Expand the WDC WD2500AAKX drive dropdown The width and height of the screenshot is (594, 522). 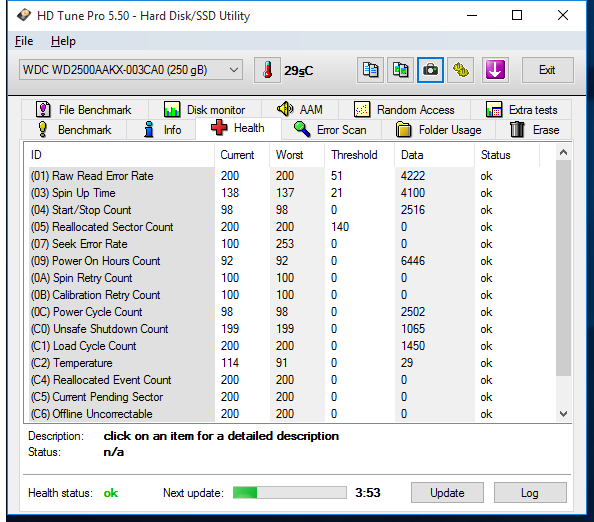(x=131, y=70)
